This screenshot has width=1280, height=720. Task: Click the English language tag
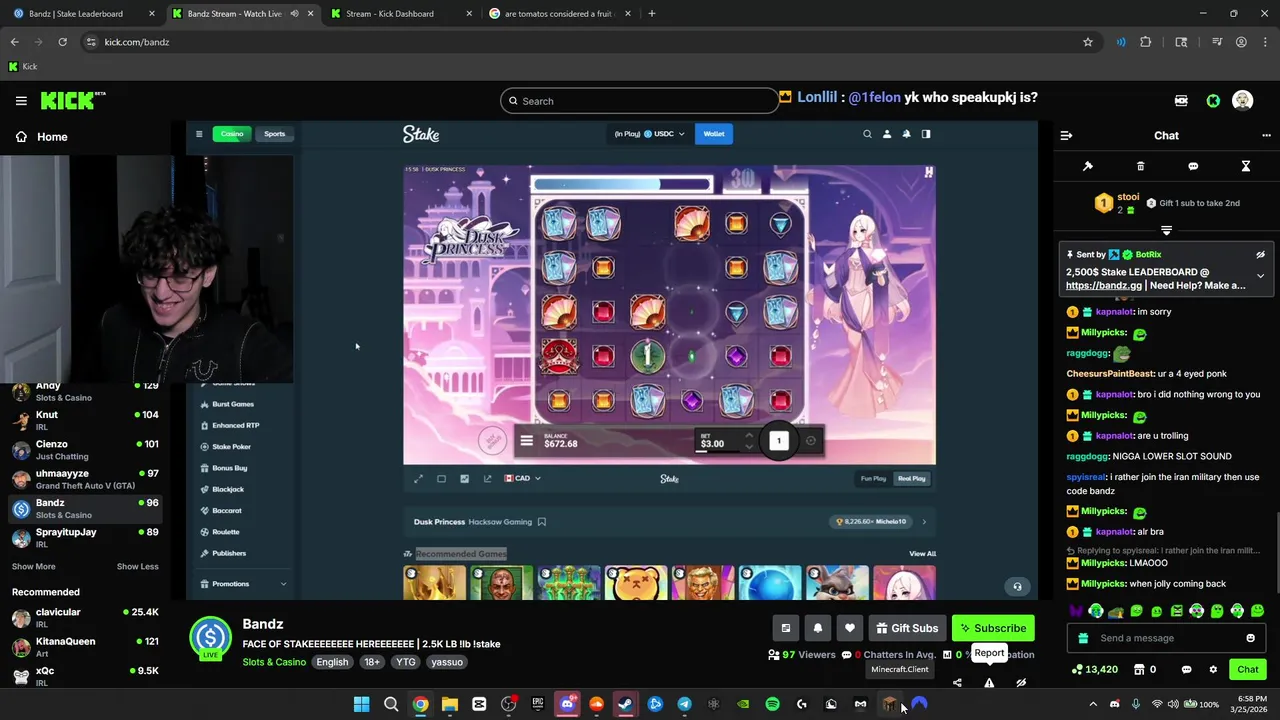pyautogui.click(x=332, y=662)
